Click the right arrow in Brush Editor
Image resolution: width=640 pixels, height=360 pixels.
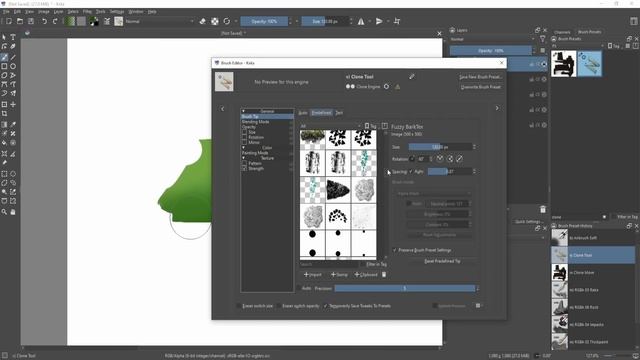(497, 108)
